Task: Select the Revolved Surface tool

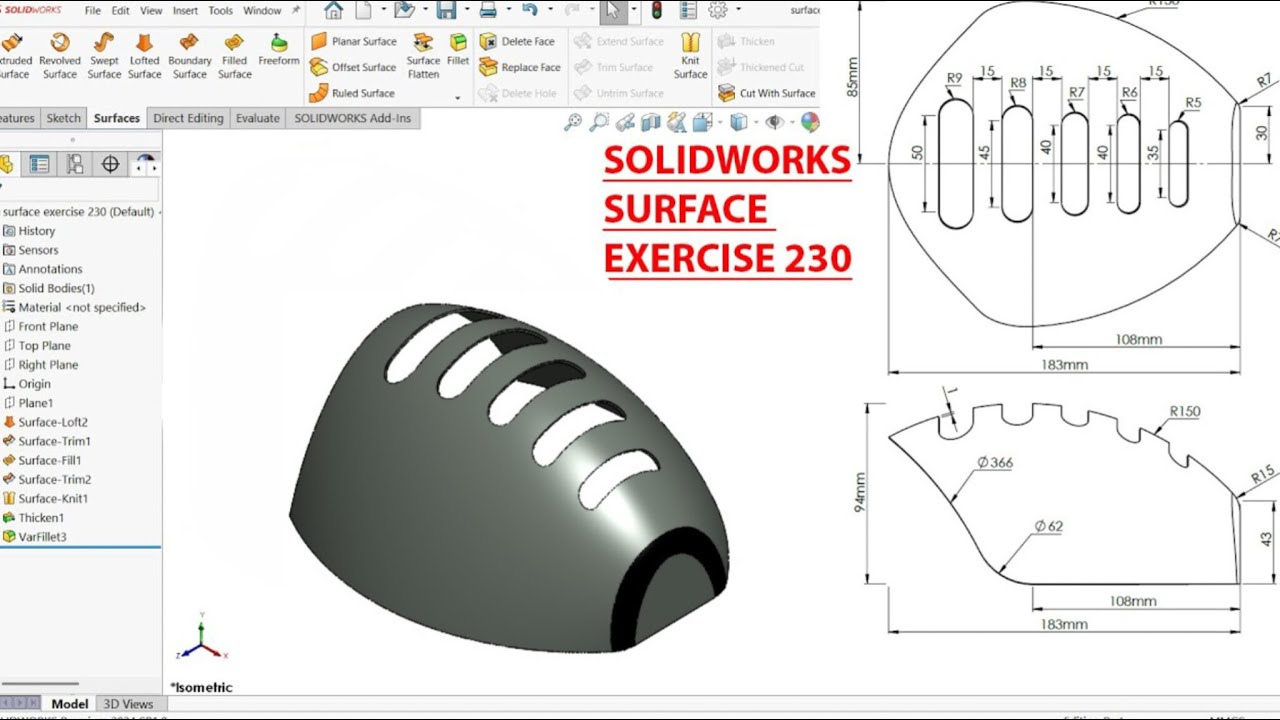Action: pos(60,56)
